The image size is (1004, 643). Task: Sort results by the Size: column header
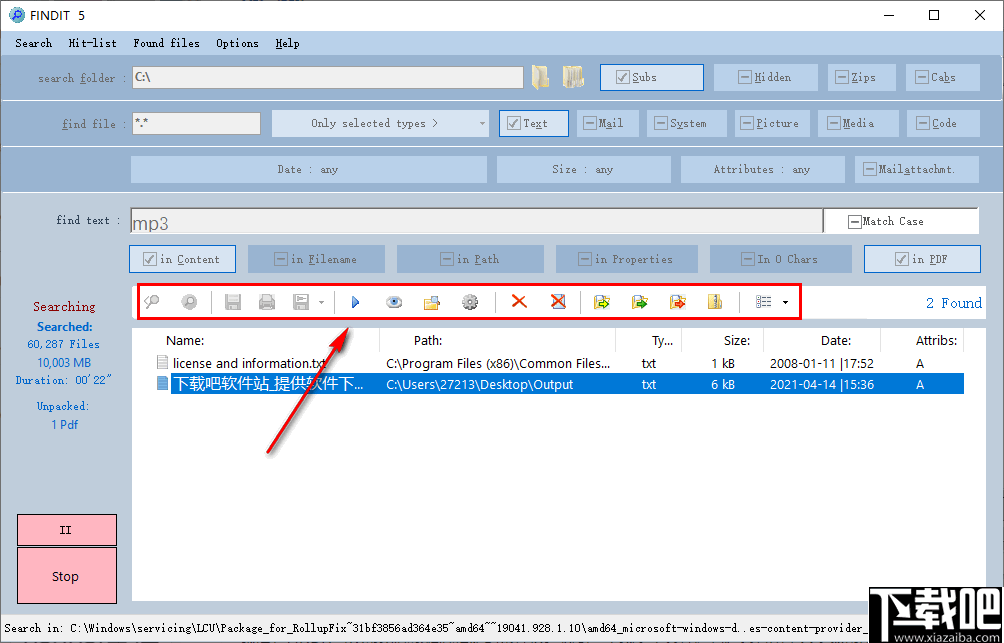pyautogui.click(x=737, y=341)
